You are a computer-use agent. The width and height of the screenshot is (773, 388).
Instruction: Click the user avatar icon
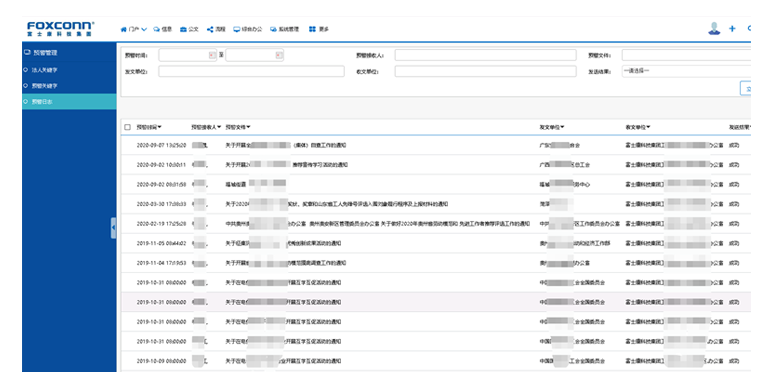(714, 29)
